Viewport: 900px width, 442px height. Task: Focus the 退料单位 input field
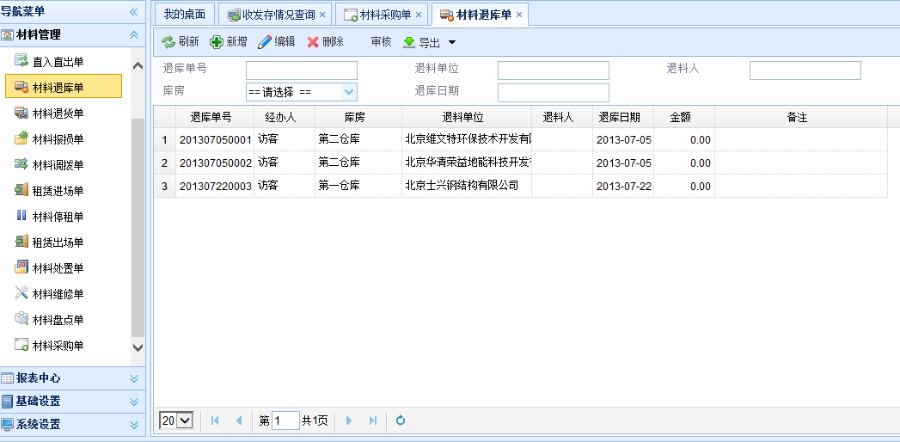[553, 71]
